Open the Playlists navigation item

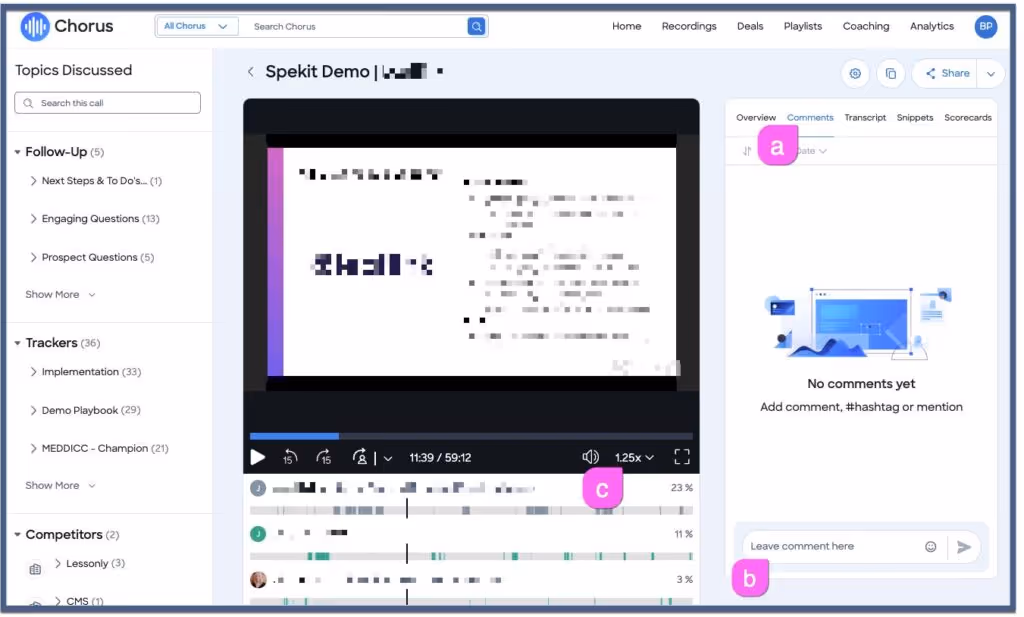(x=803, y=27)
